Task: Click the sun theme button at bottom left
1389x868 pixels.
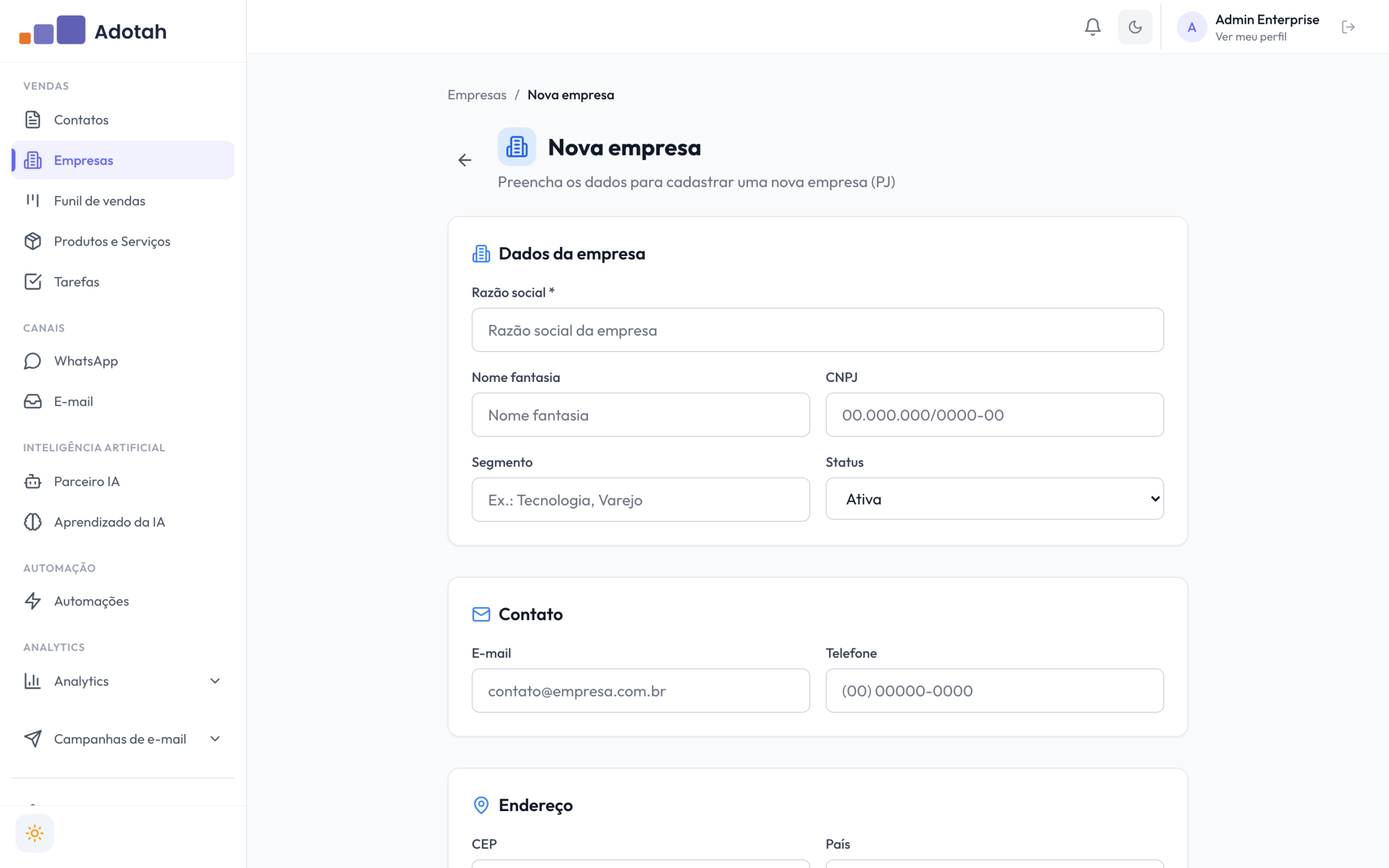Action: tap(34, 833)
